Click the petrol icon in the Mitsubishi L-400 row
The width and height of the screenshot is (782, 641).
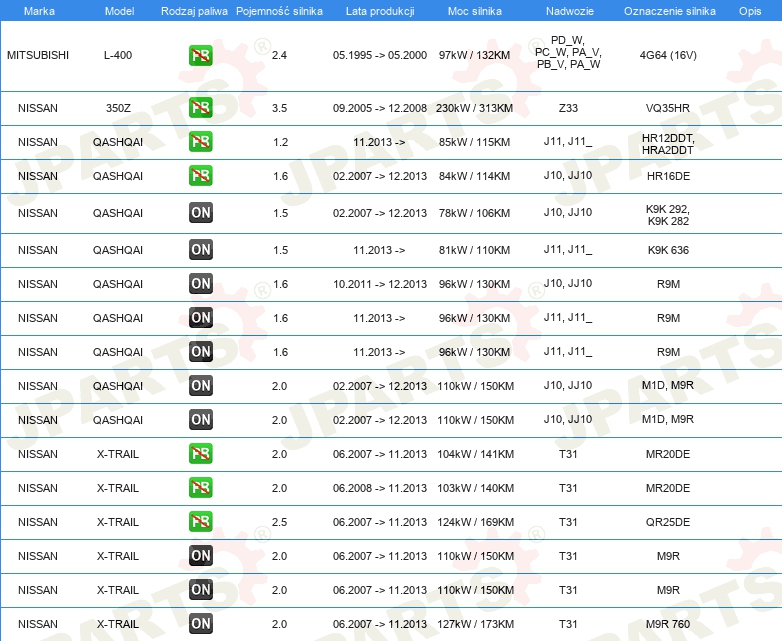tap(200, 55)
